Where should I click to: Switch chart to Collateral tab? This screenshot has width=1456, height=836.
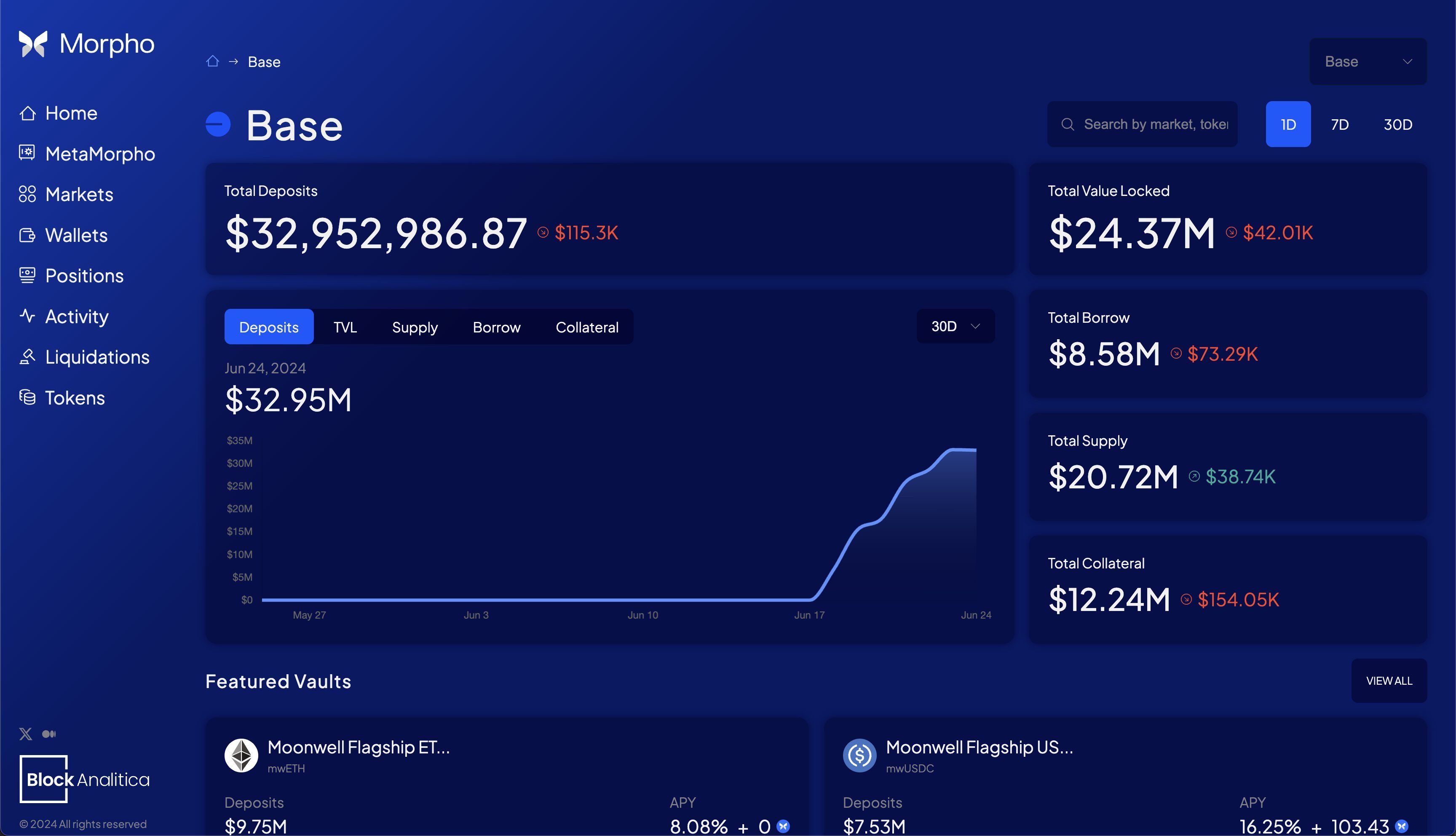[586, 327]
